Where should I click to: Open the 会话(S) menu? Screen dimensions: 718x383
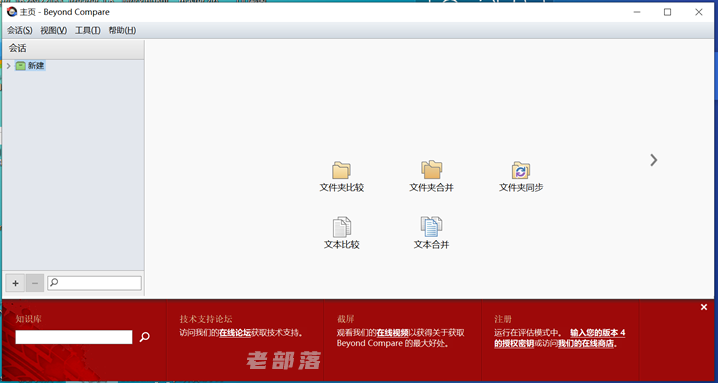click(x=20, y=31)
